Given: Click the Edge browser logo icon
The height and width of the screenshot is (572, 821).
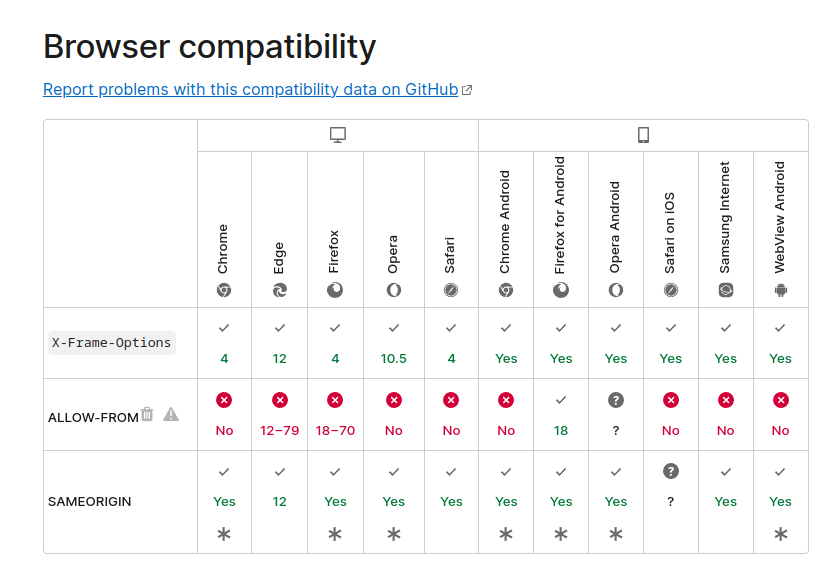Looking at the screenshot, I should click(280, 290).
